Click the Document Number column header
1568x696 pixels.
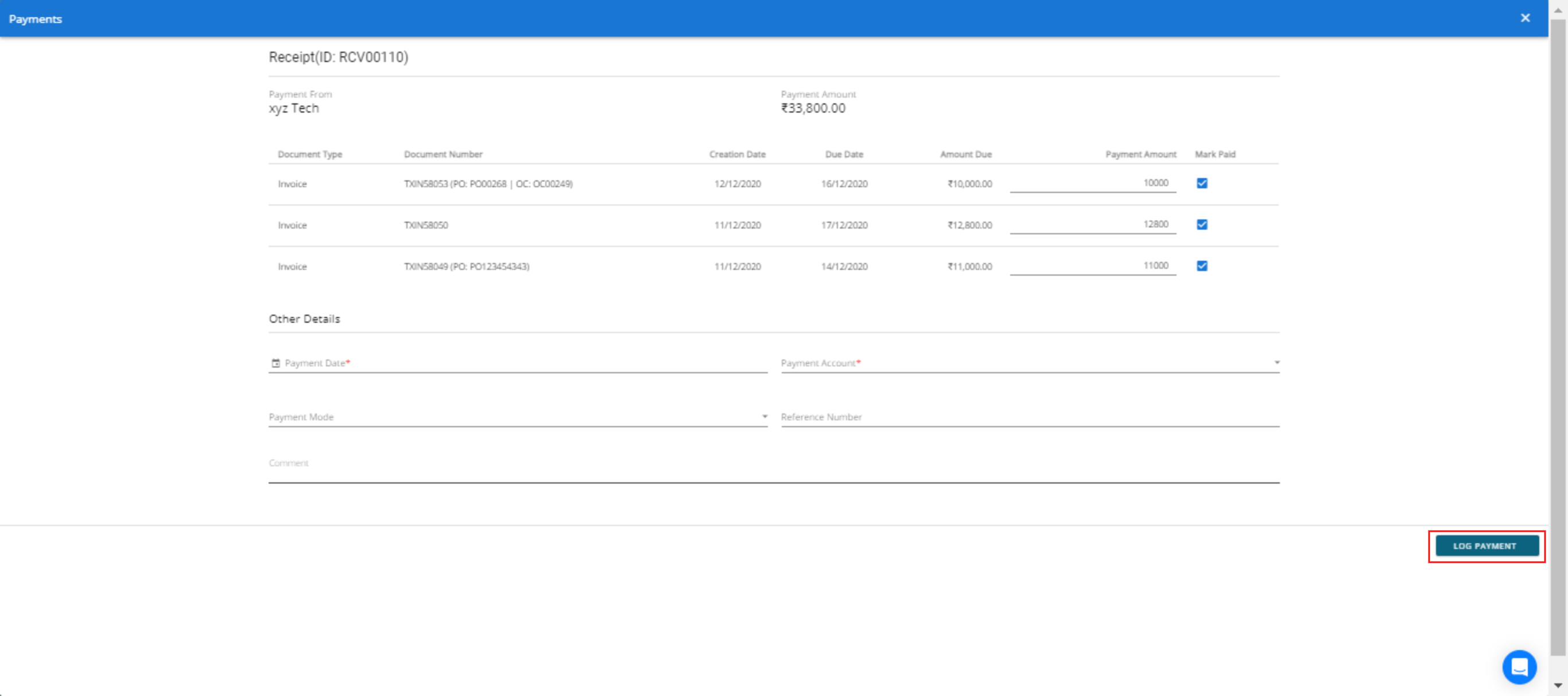point(443,154)
